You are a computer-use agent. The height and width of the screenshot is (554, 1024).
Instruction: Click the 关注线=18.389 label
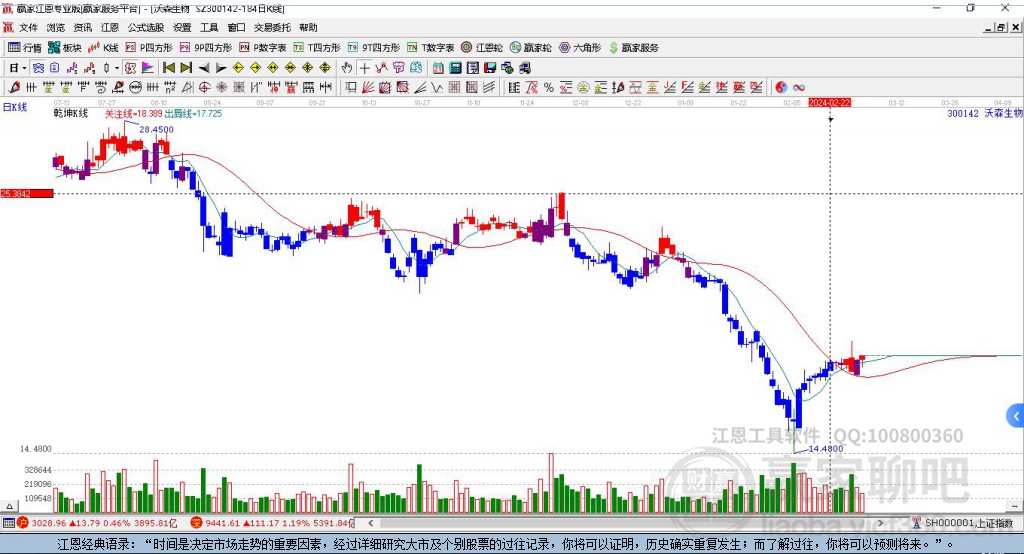coord(133,113)
